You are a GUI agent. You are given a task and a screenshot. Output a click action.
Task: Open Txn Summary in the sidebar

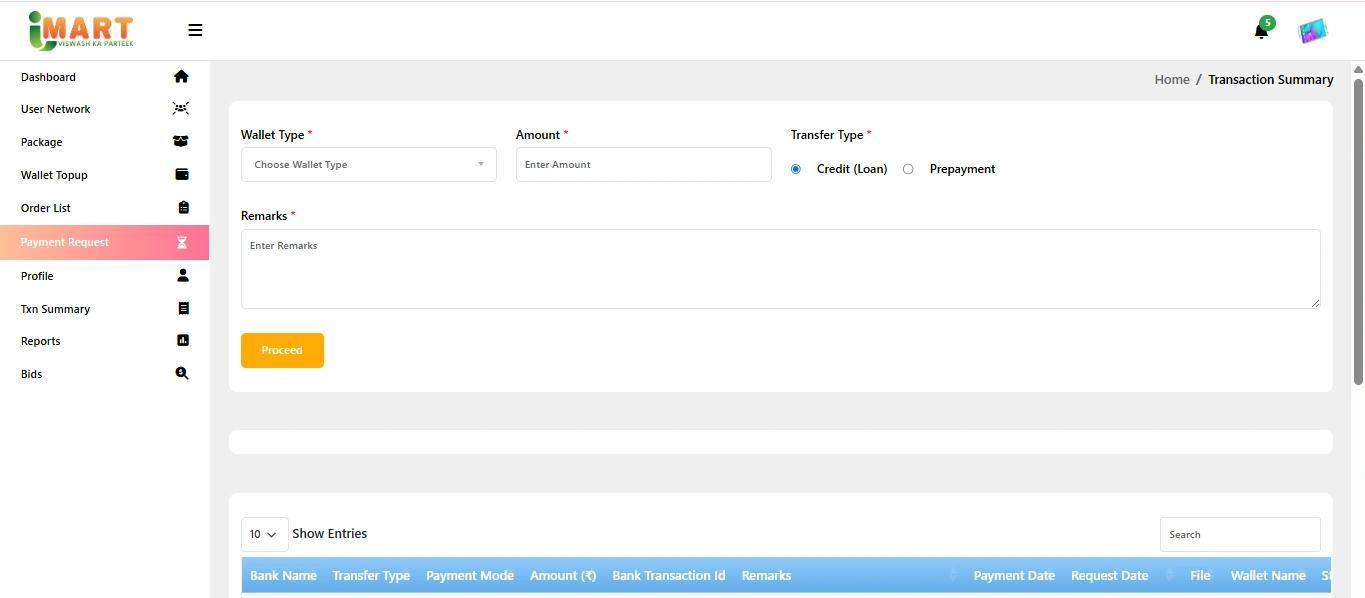56,309
